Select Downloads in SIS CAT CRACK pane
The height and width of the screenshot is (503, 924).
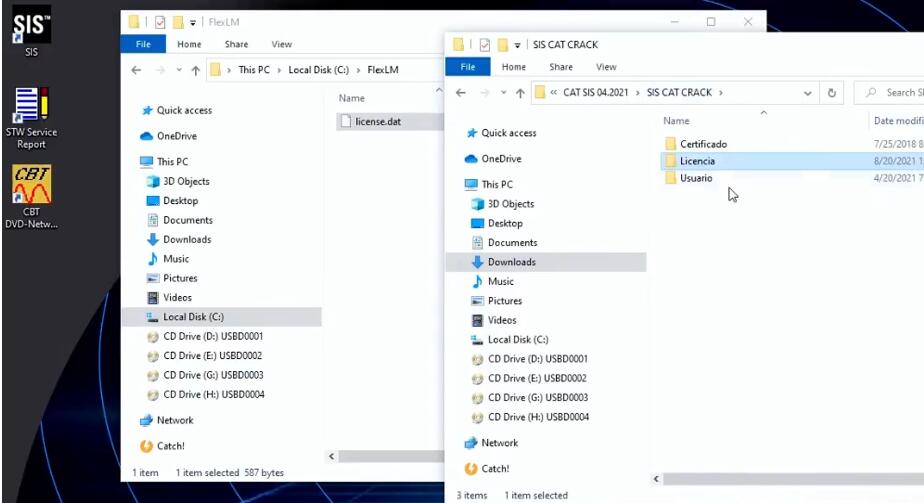pos(546,262)
